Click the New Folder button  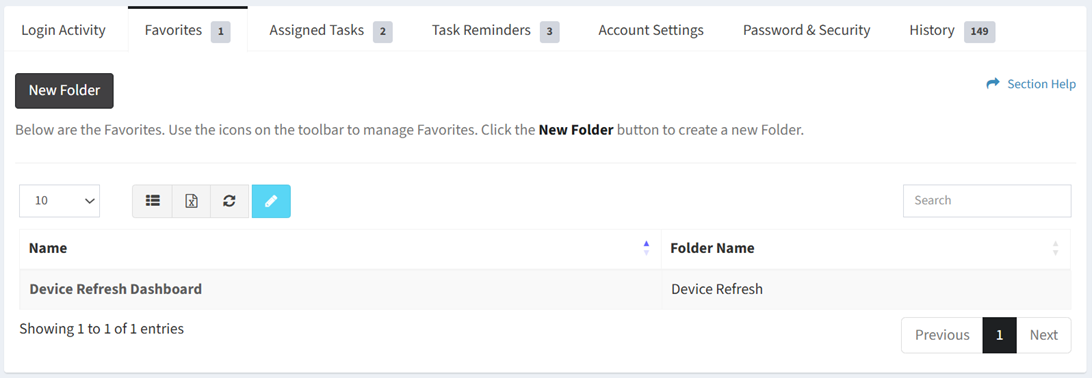pos(64,90)
